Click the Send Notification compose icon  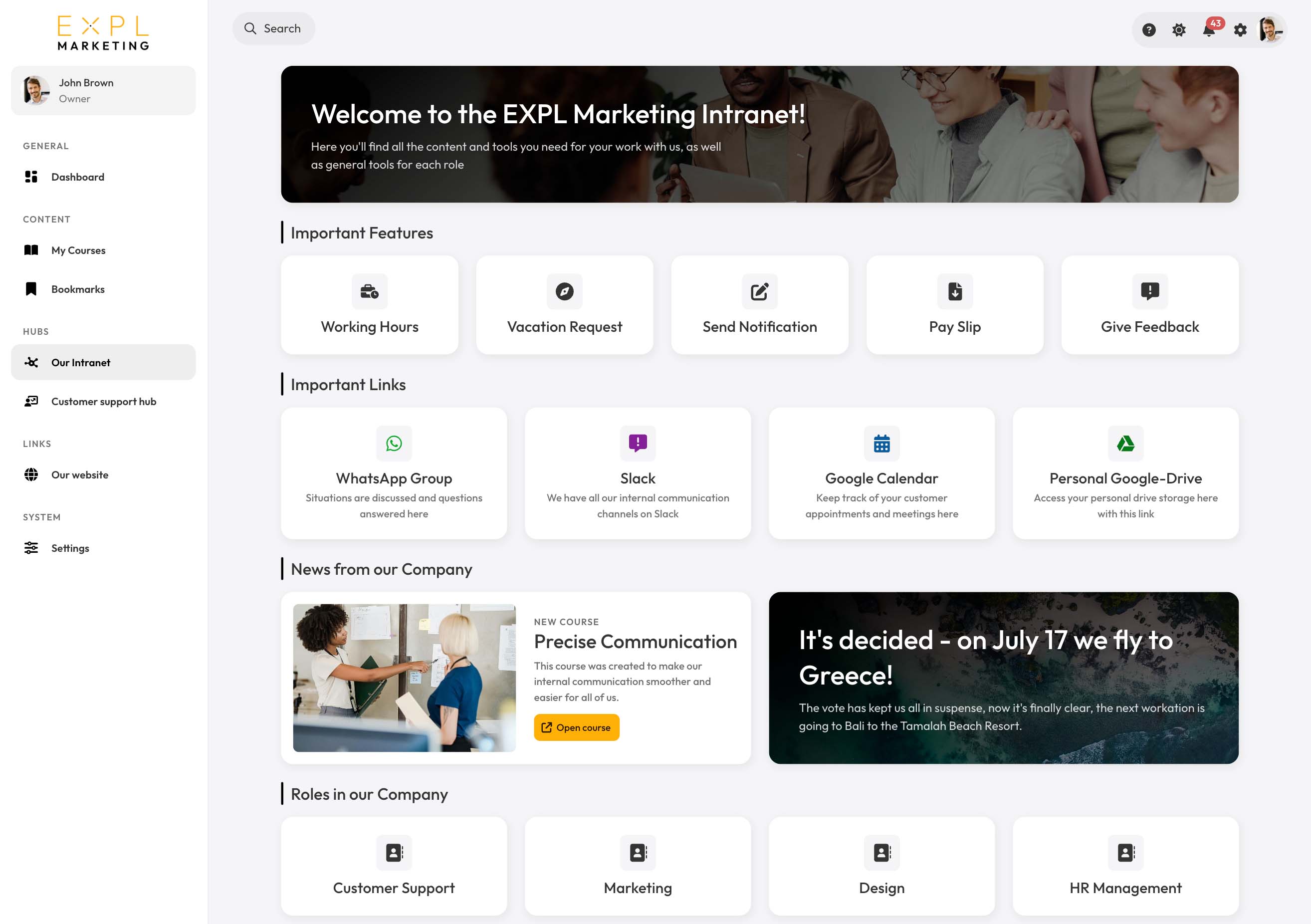pos(759,291)
